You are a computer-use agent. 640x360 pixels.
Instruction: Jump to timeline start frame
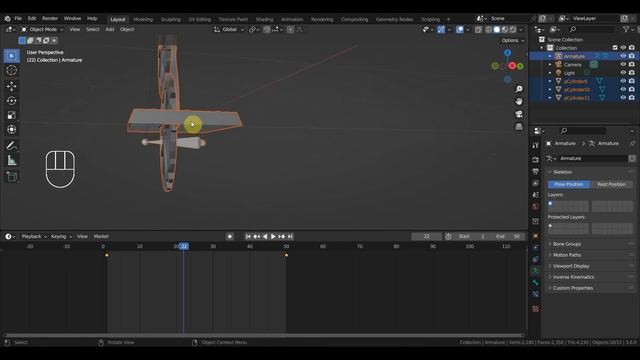(248, 236)
